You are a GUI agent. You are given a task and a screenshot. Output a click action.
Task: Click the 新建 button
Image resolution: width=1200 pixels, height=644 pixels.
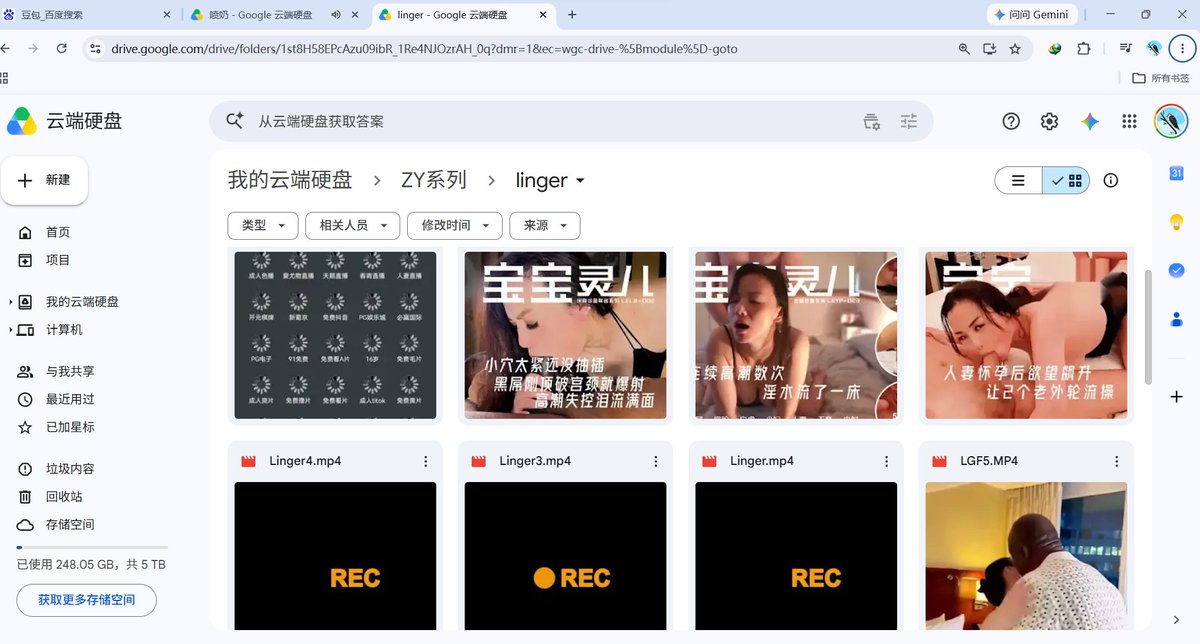click(44, 180)
